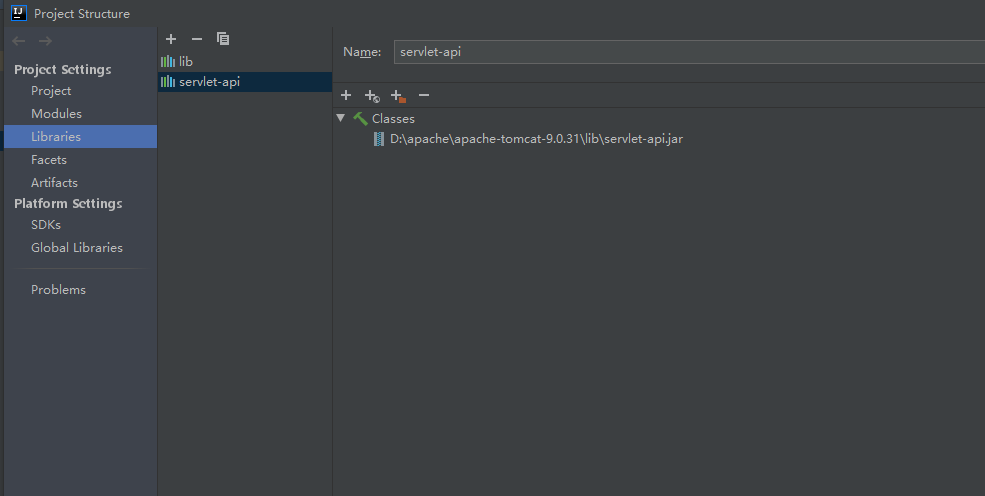Click the hammer icon beside Classes
The height and width of the screenshot is (496, 985).
point(361,119)
